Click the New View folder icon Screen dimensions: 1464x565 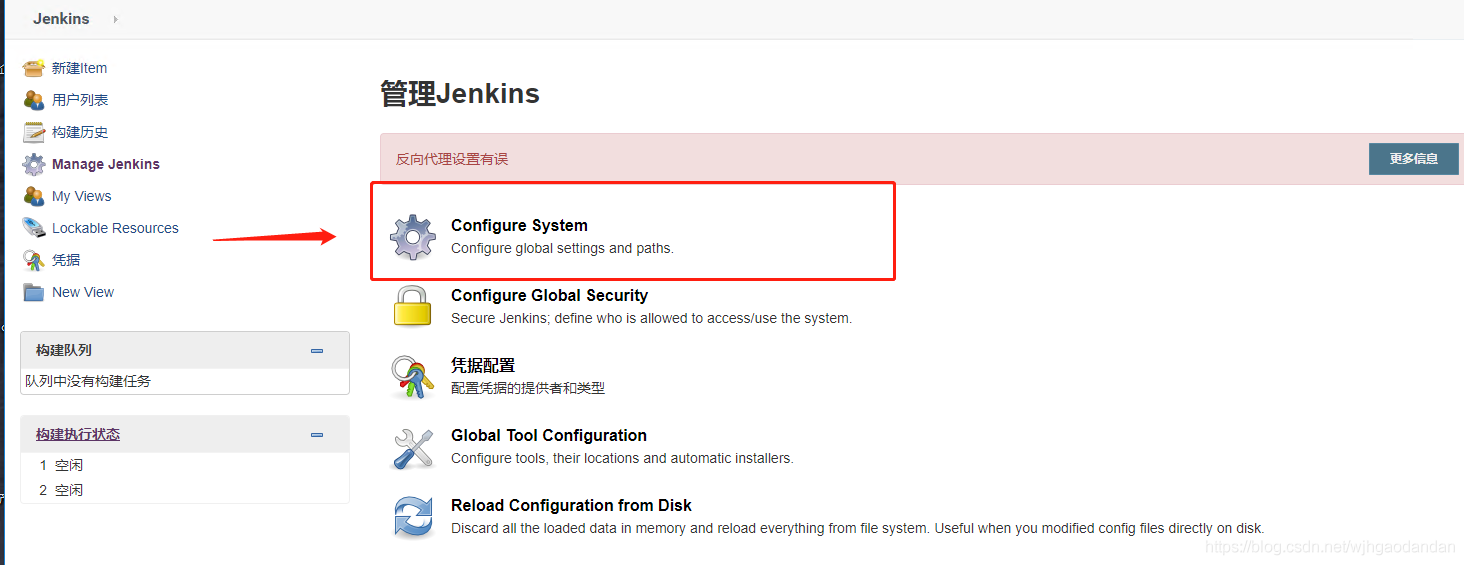pos(34,292)
